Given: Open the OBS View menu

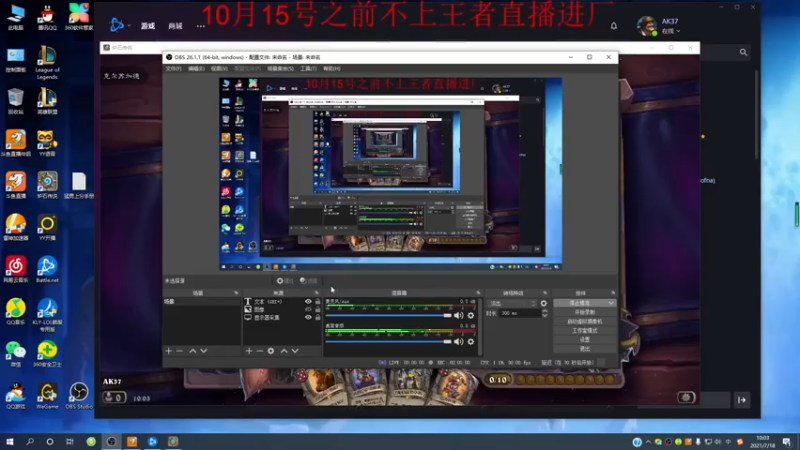Looking at the screenshot, I should (x=219, y=68).
